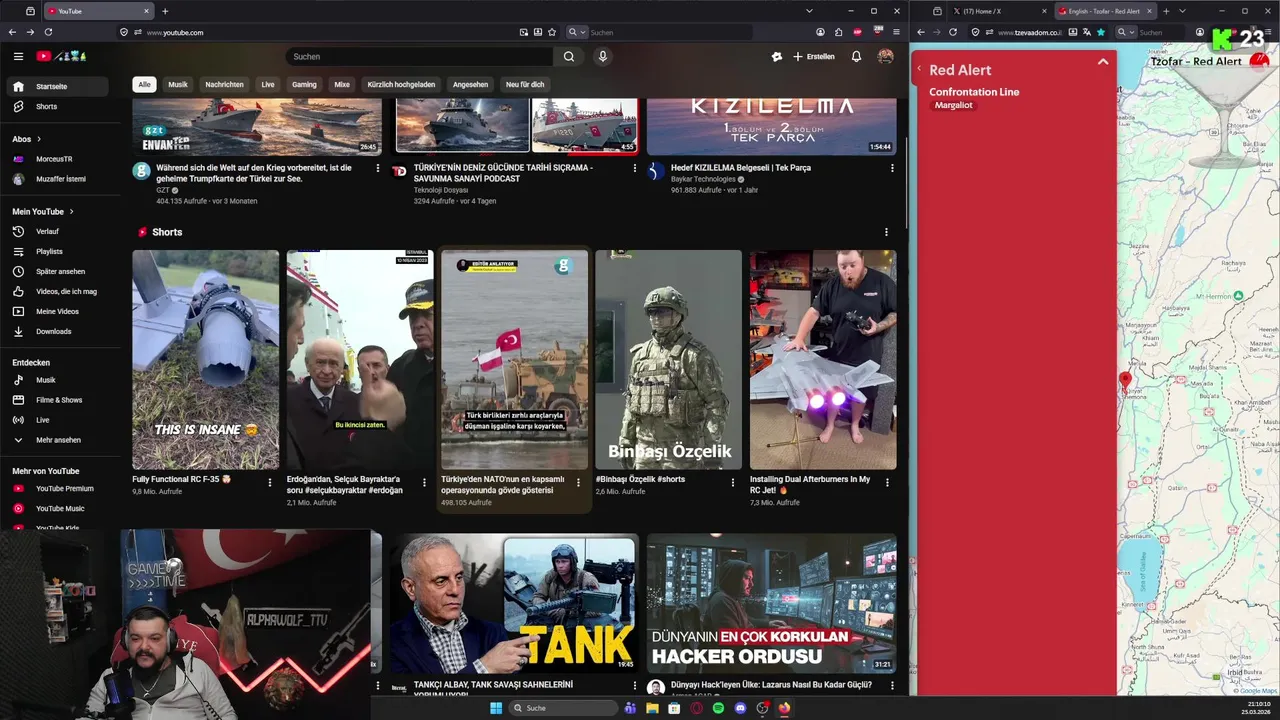Open Verlauf in sidebar
Screen dimensions: 1280x720
pyautogui.click(x=60, y=232)
